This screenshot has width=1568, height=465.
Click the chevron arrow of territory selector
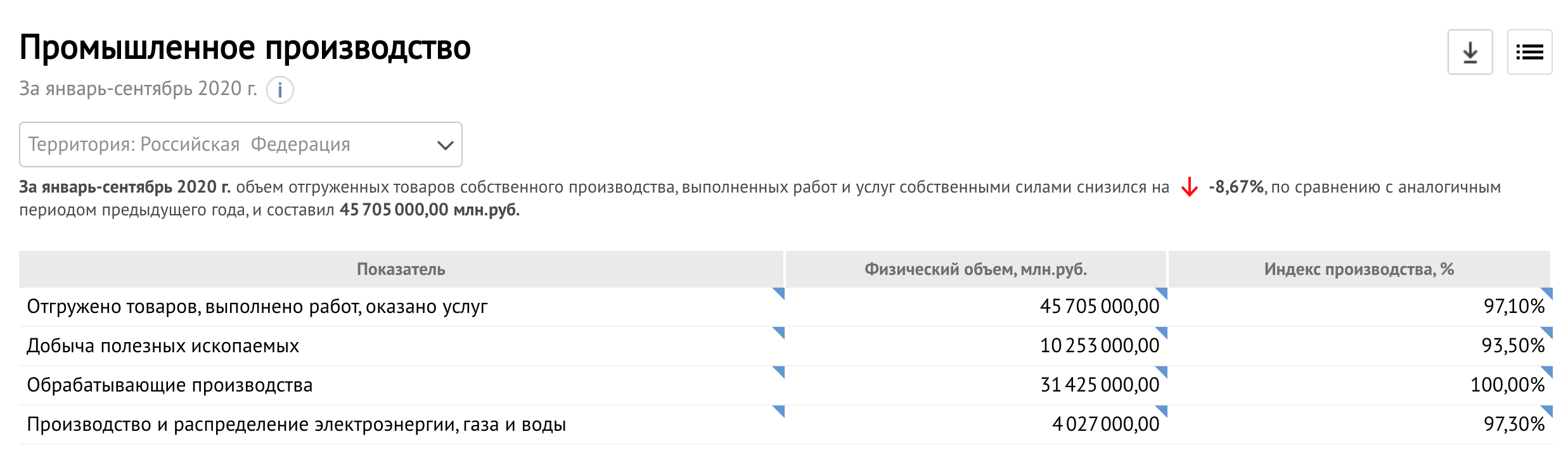click(446, 145)
